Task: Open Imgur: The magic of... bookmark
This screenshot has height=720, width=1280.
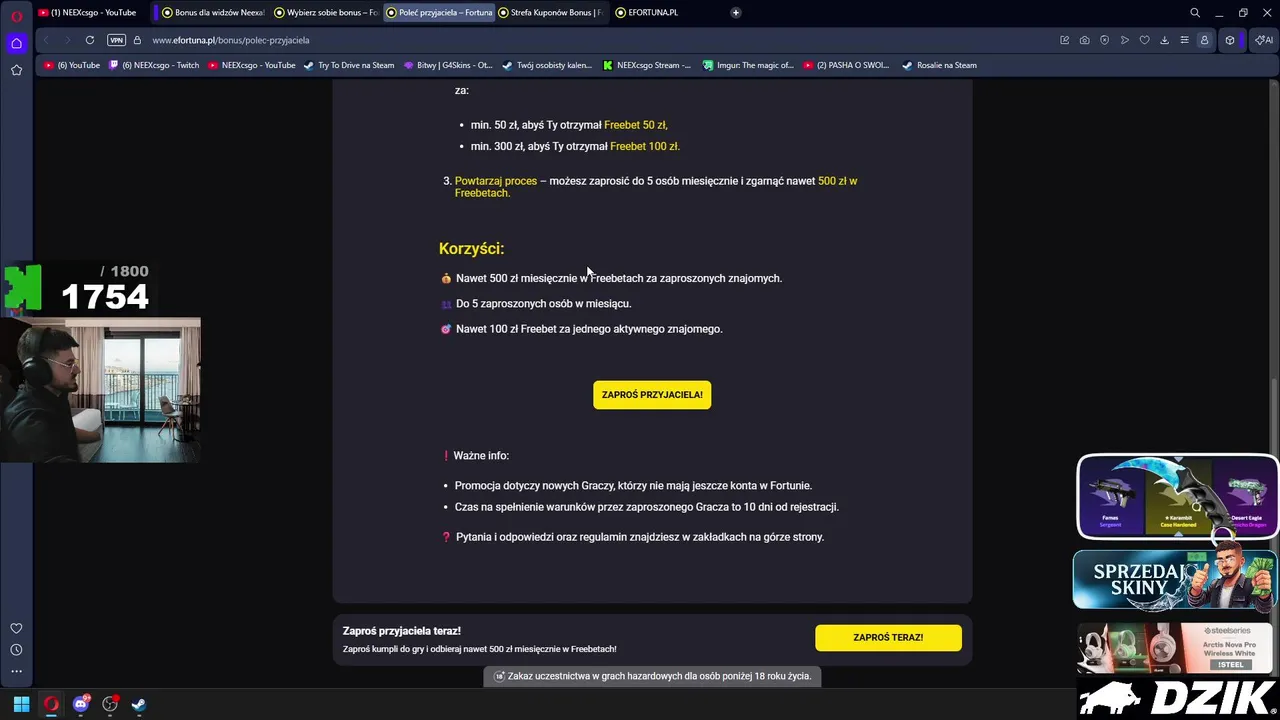Action: pyautogui.click(x=747, y=65)
